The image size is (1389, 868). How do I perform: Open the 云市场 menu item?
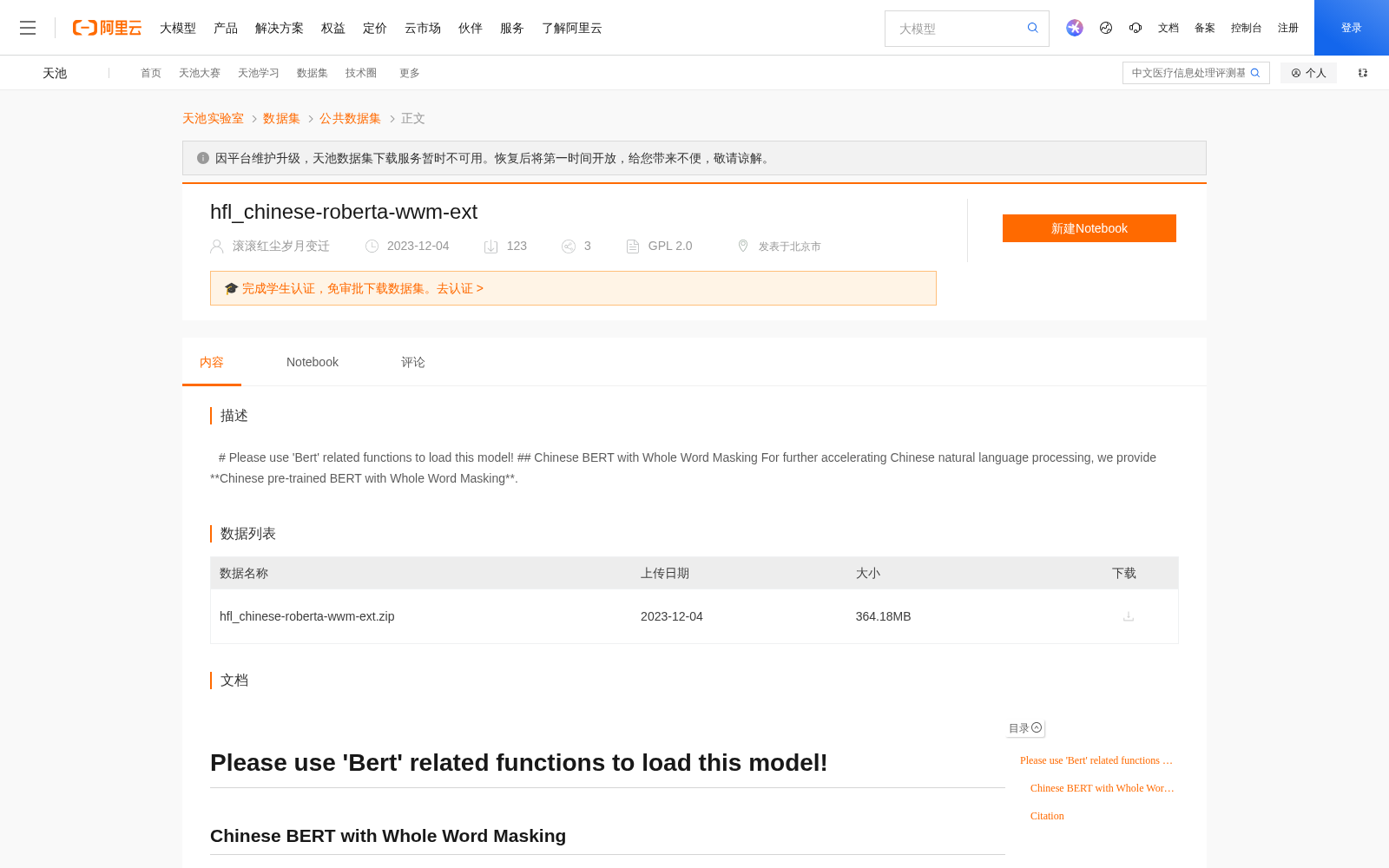coord(423,28)
